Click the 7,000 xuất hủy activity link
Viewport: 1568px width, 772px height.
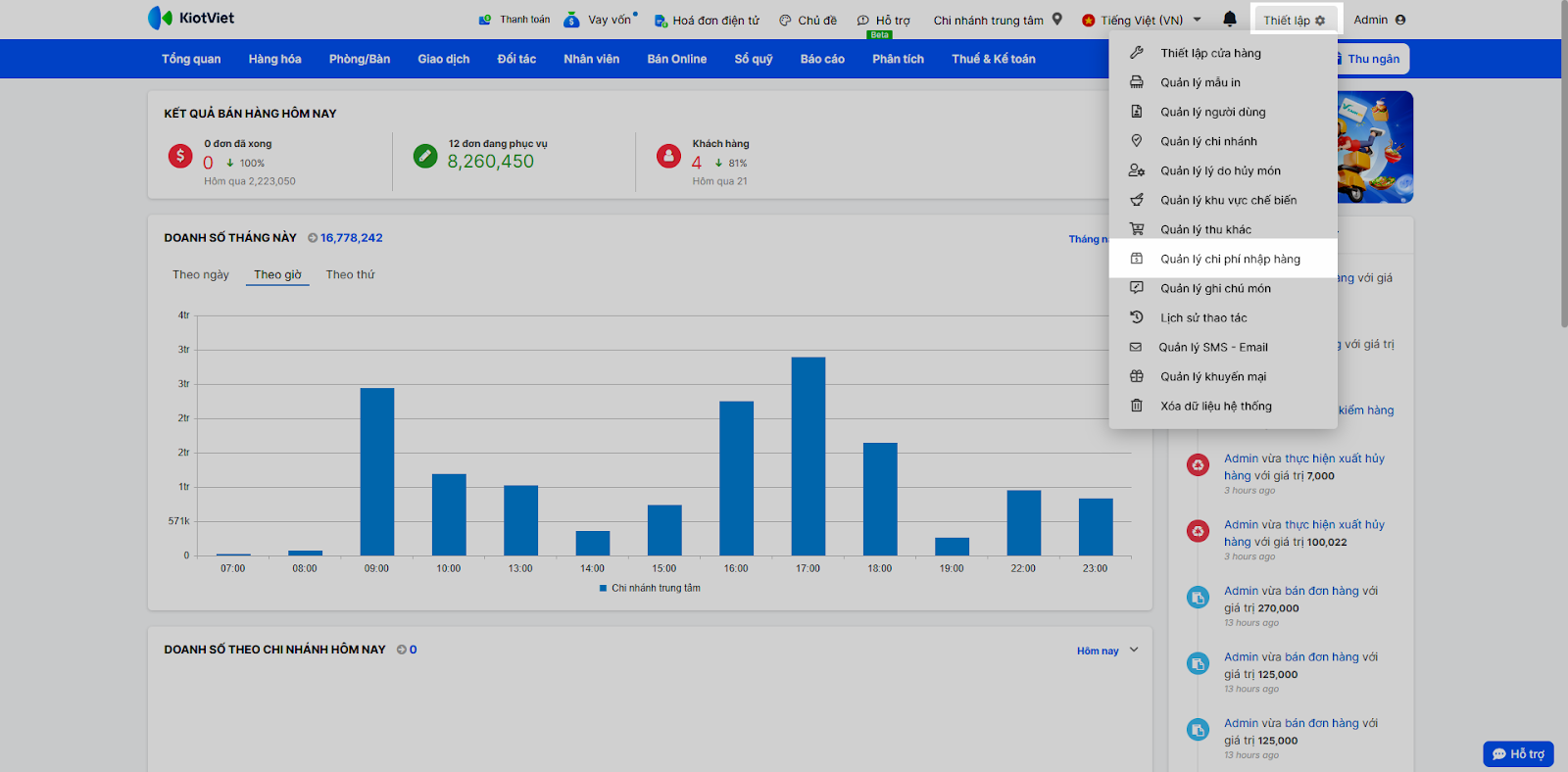point(1304,467)
